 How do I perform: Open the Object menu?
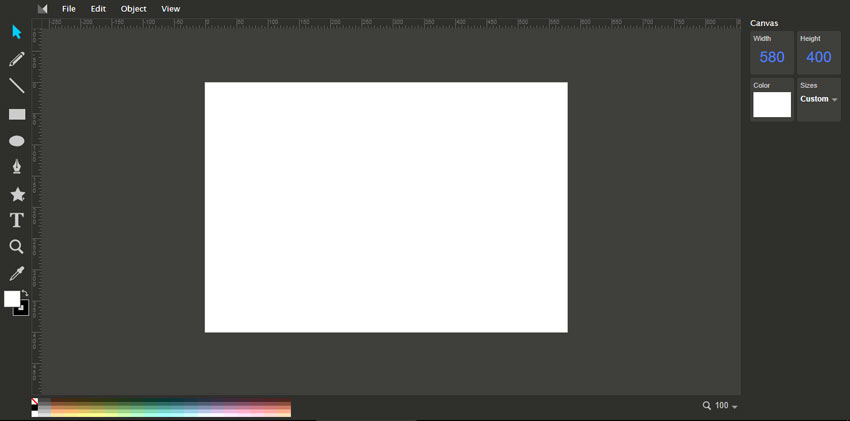(x=133, y=9)
